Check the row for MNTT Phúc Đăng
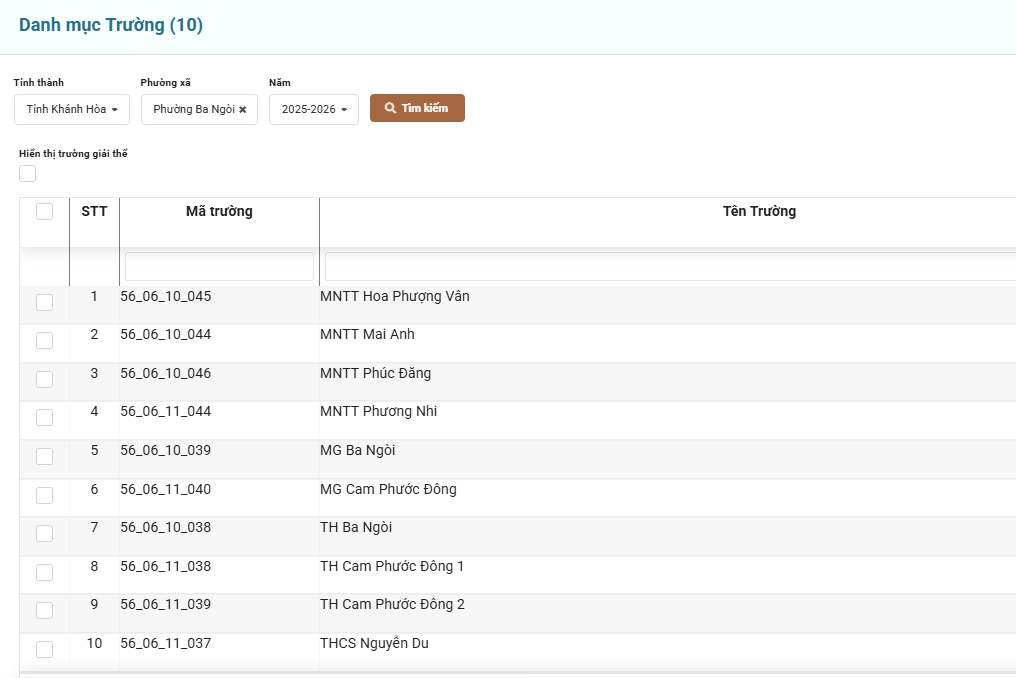Image resolution: width=1016 pixels, height=678 pixels. click(x=44, y=379)
